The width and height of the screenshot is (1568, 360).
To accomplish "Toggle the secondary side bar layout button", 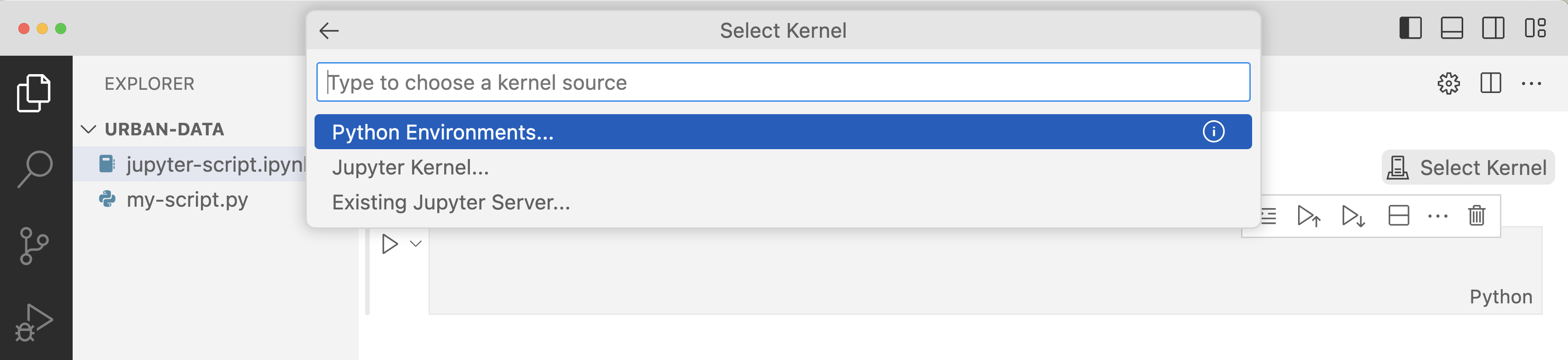I will tap(1493, 28).
